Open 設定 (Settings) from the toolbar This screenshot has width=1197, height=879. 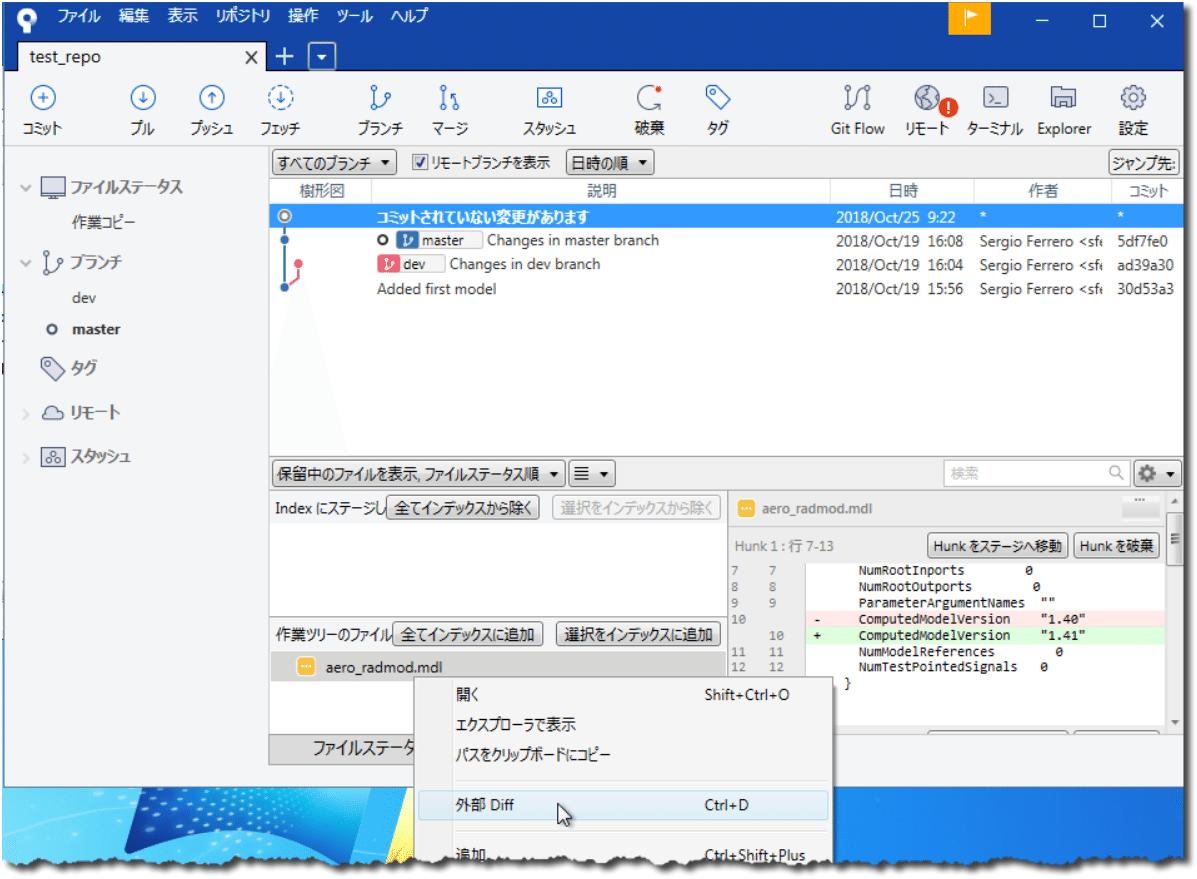tap(1133, 110)
